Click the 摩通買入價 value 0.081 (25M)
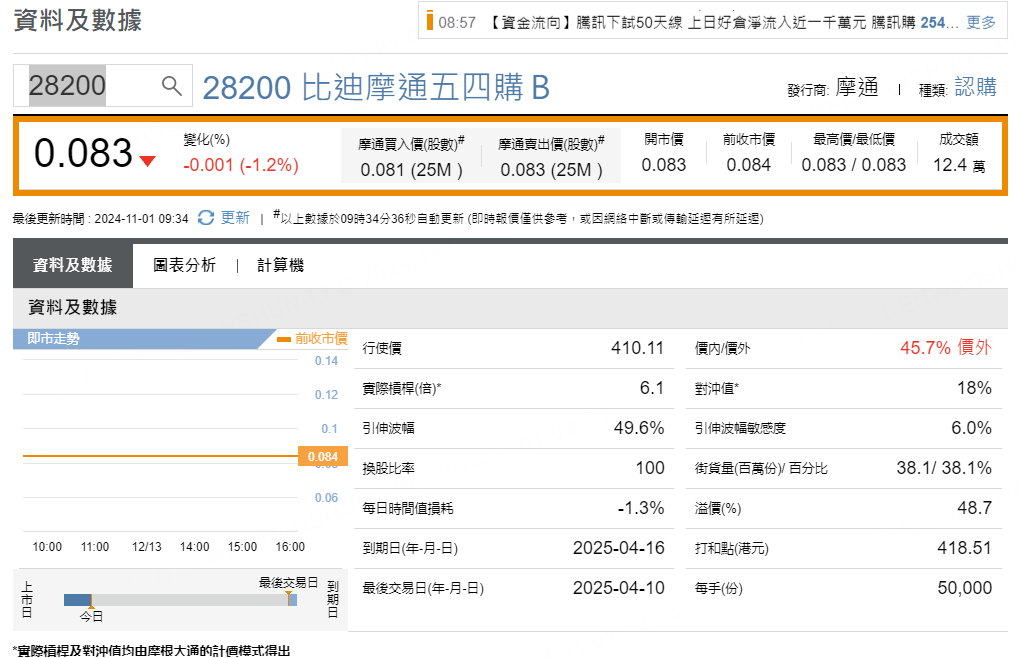Viewport: 1020px width, 658px height. click(411, 170)
